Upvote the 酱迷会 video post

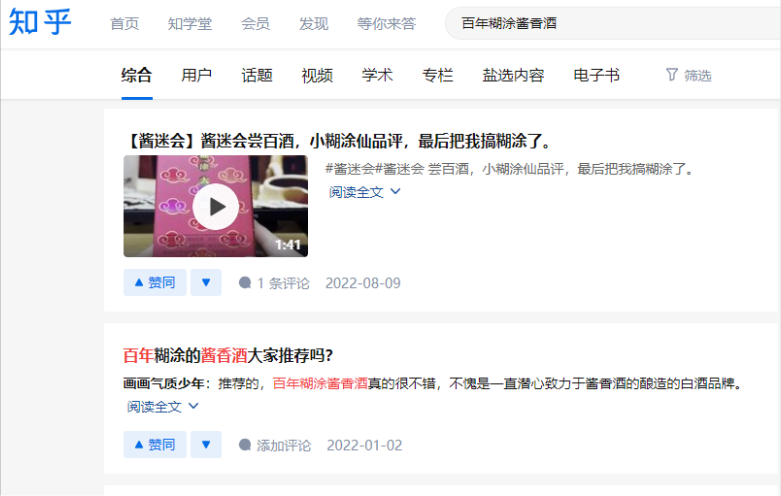(155, 282)
